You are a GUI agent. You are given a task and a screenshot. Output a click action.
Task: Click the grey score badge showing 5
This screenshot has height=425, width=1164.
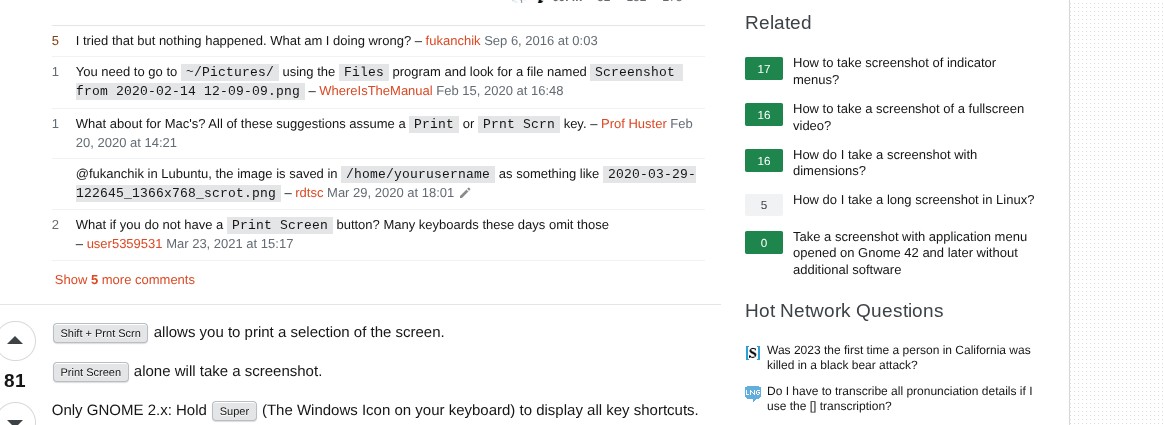tap(764, 205)
